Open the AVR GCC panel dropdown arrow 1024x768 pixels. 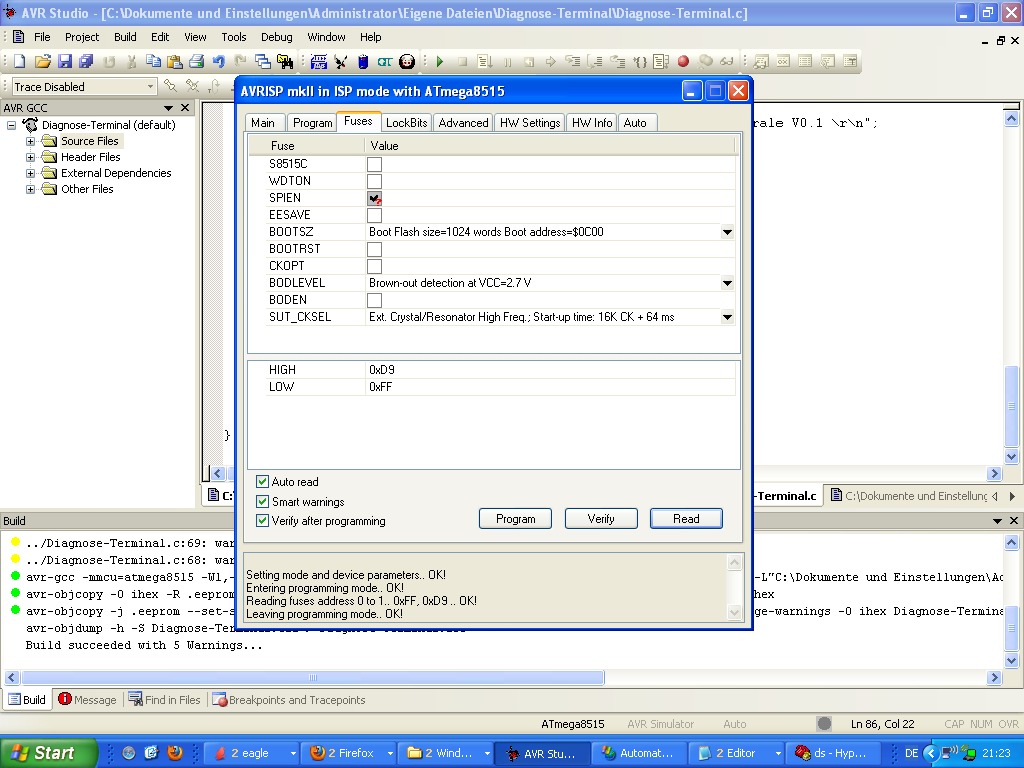pyautogui.click(x=168, y=108)
